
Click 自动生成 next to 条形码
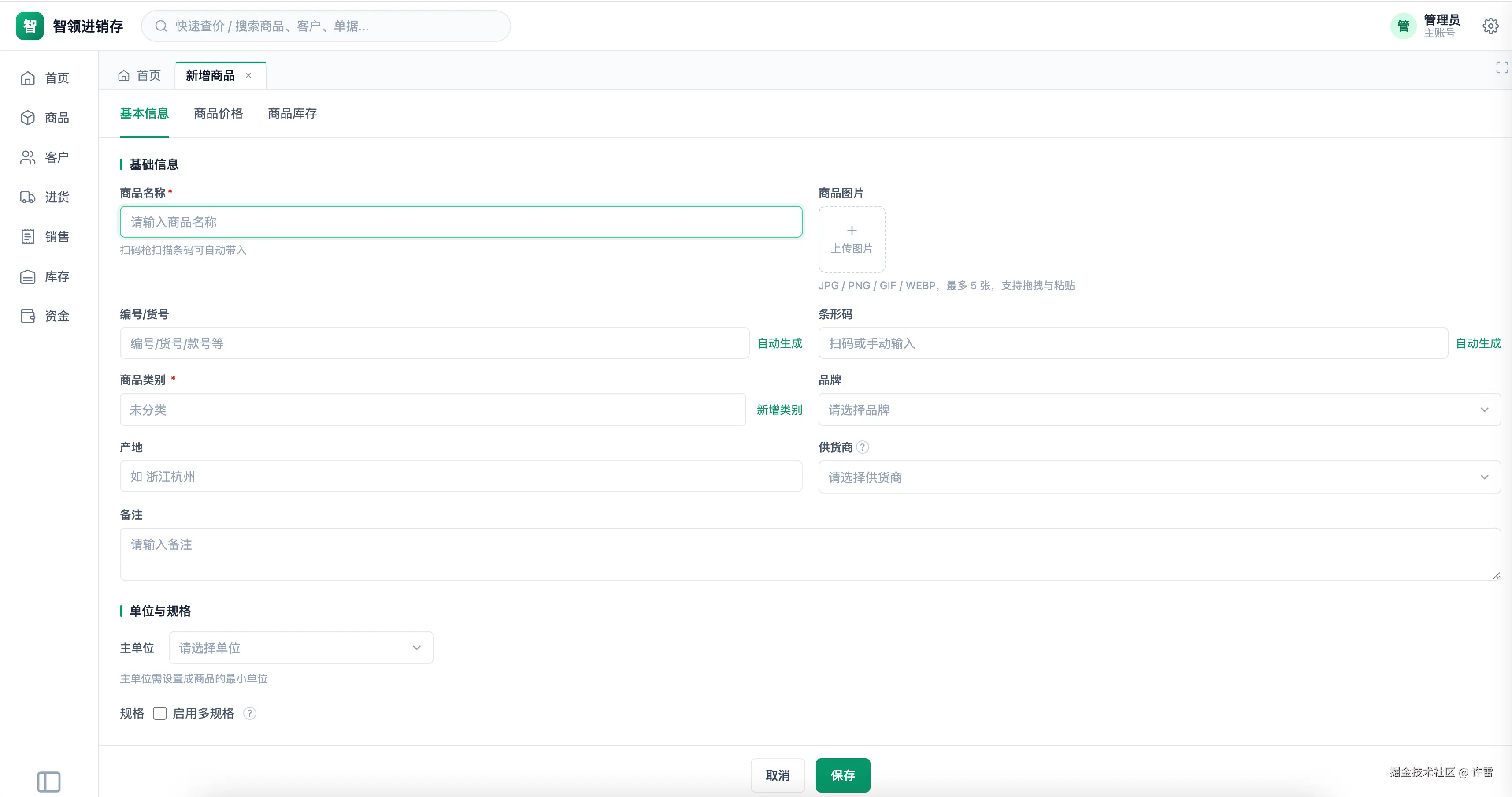(1478, 343)
